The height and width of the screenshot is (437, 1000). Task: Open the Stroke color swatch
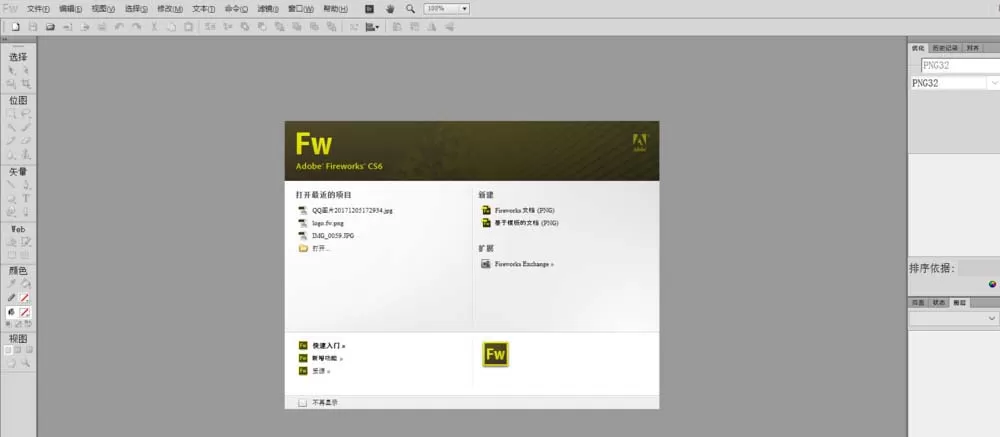coord(25,298)
